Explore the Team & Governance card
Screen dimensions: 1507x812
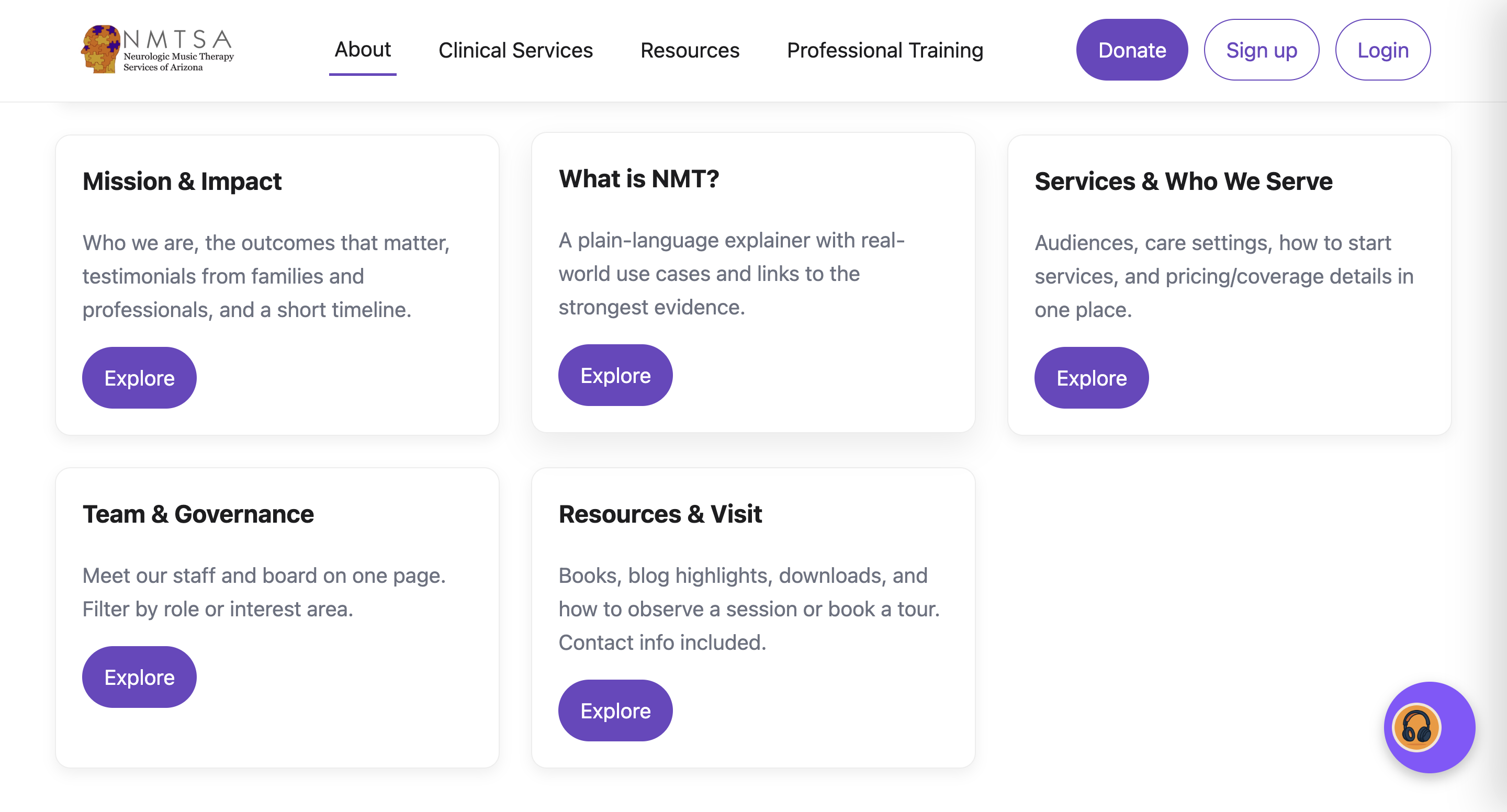coord(139,677)
